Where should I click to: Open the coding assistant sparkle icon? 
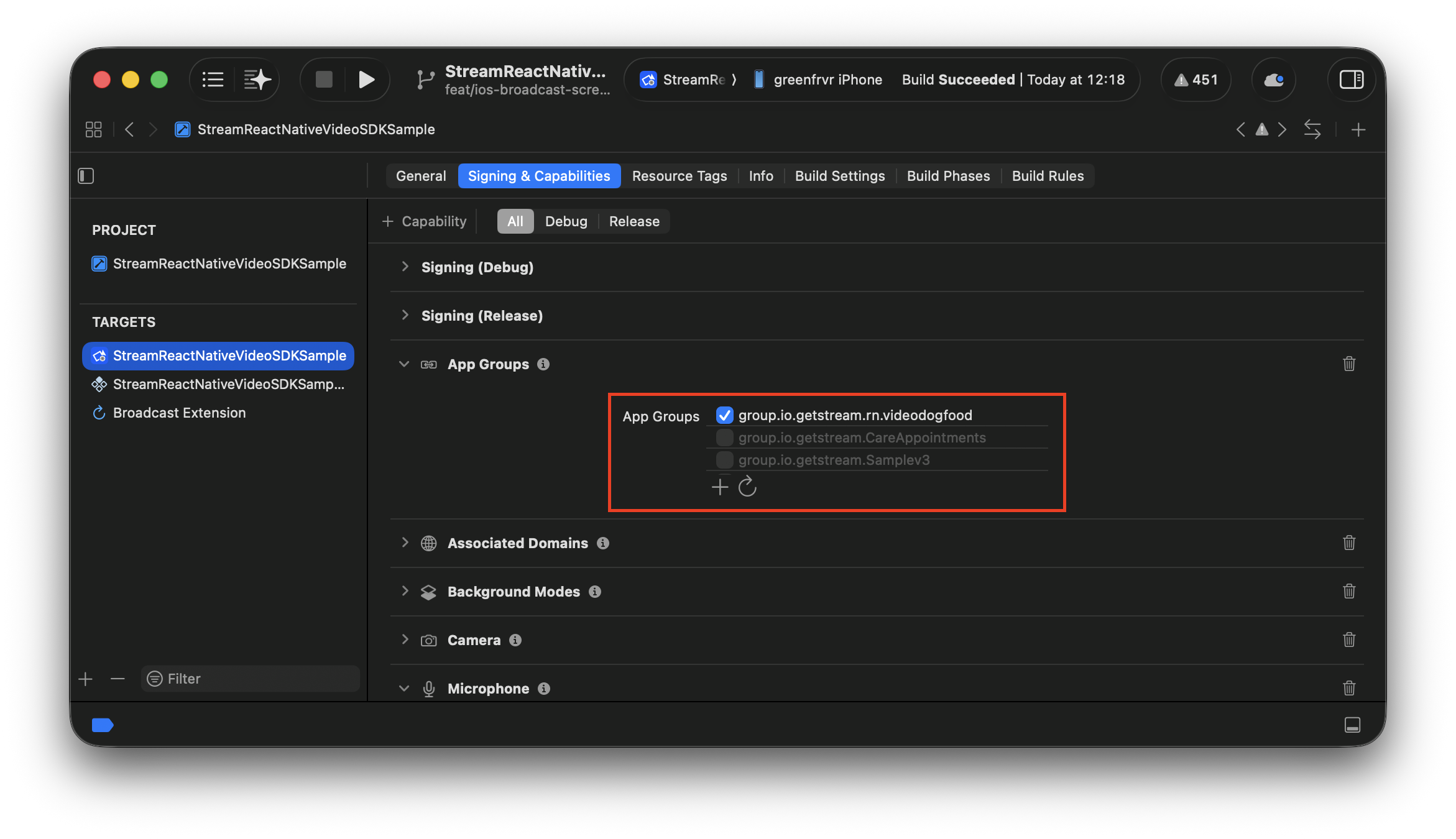(257, 80)
